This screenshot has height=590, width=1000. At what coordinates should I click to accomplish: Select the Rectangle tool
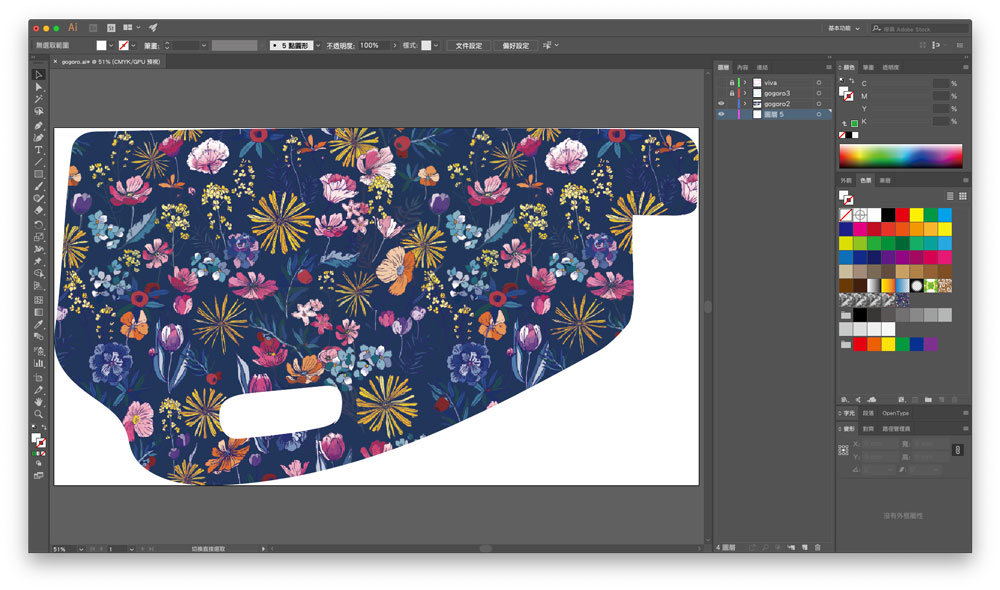39,174
